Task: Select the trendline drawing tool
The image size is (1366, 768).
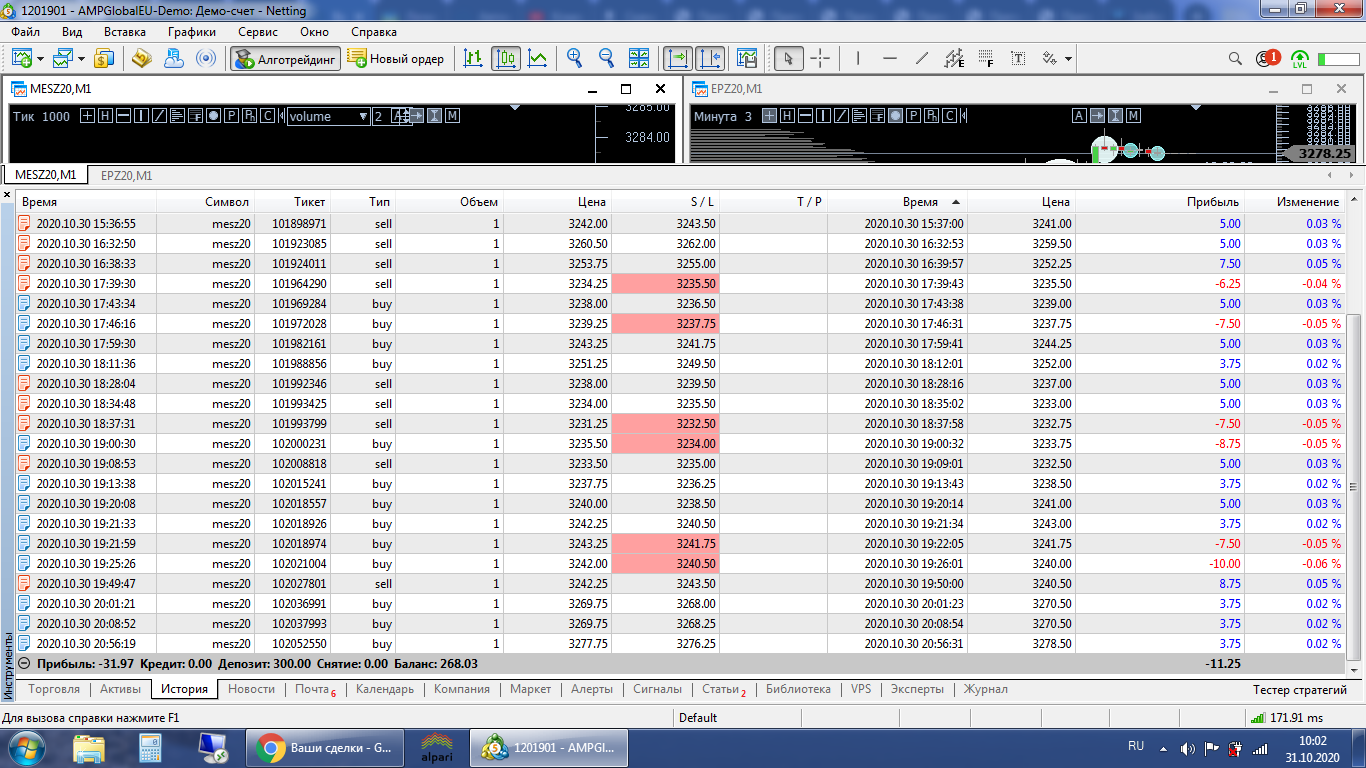Action: 922,58
